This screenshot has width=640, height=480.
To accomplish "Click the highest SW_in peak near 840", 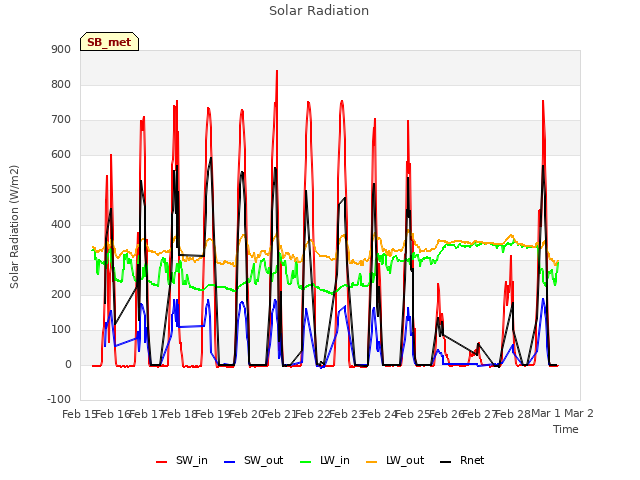I will click(277, 71).
